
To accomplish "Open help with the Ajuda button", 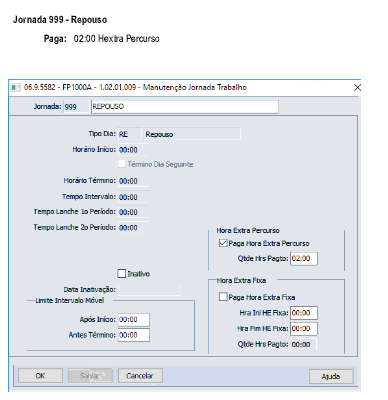I will pyautogui.click(x=331, y=376).
